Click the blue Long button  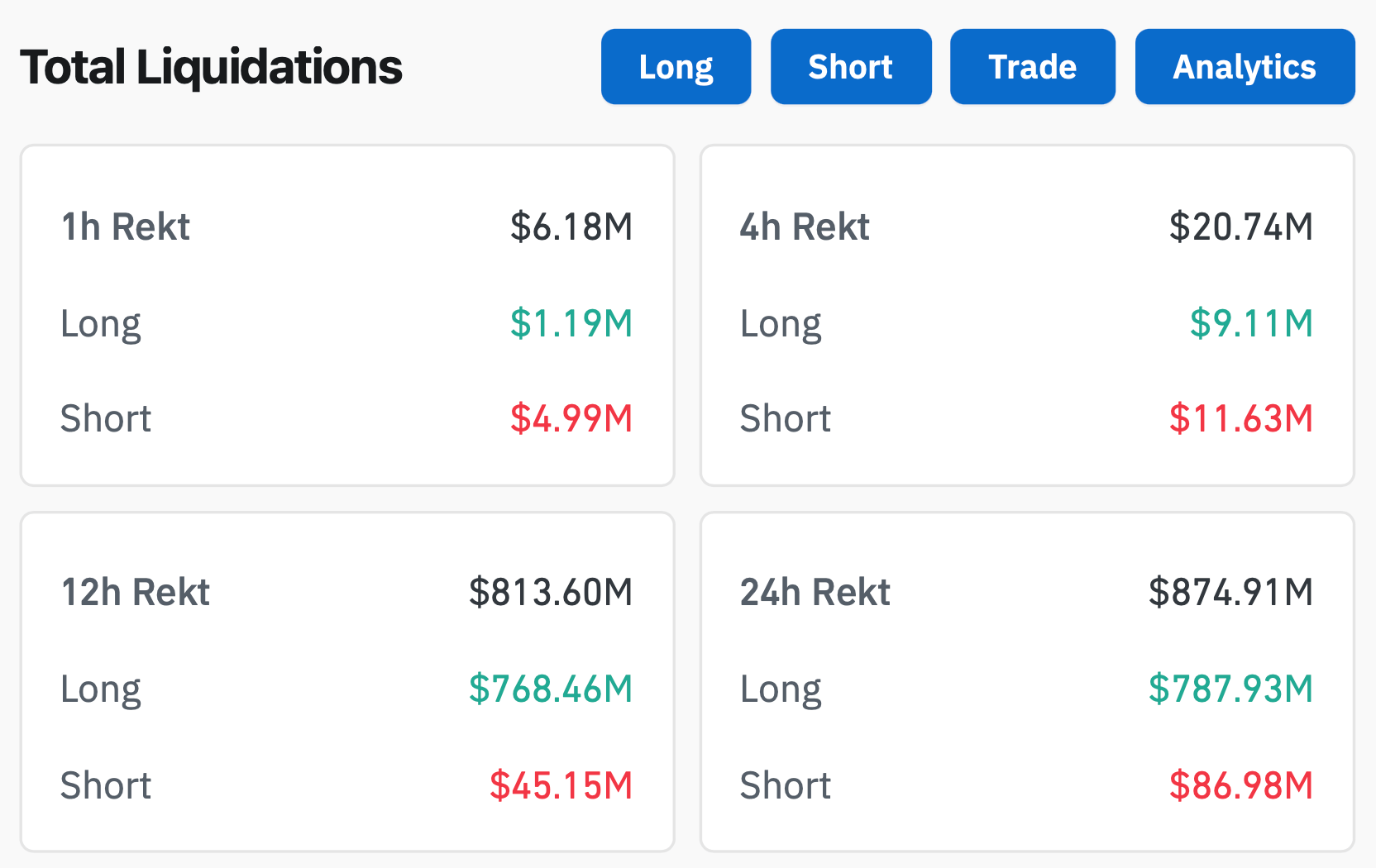[676, 67]
